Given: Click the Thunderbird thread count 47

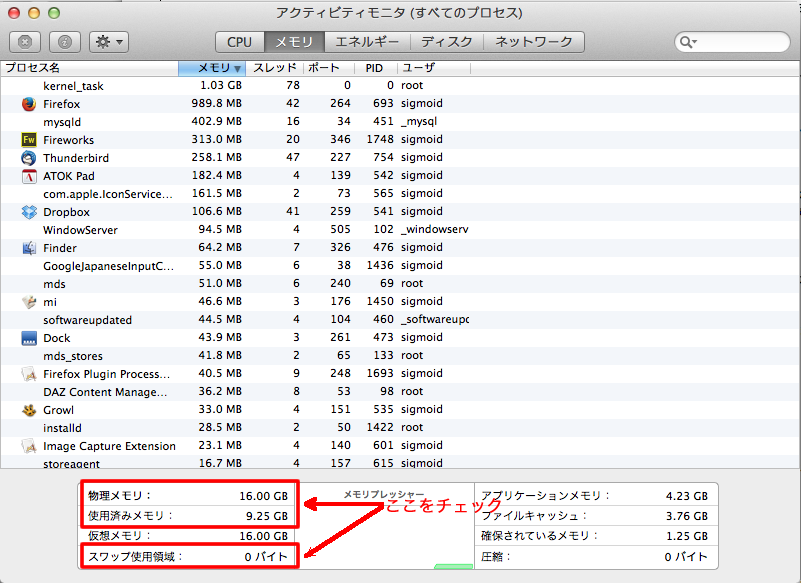Looking at the screenshot, I should tap(293, 157).
